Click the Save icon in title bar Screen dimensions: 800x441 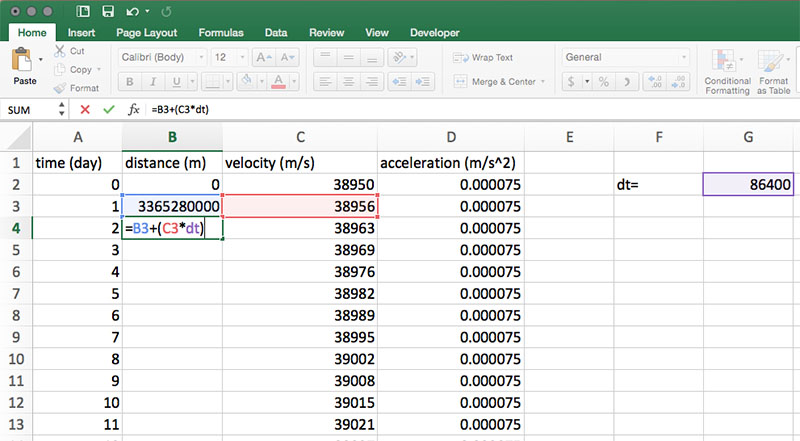[108, 12]
